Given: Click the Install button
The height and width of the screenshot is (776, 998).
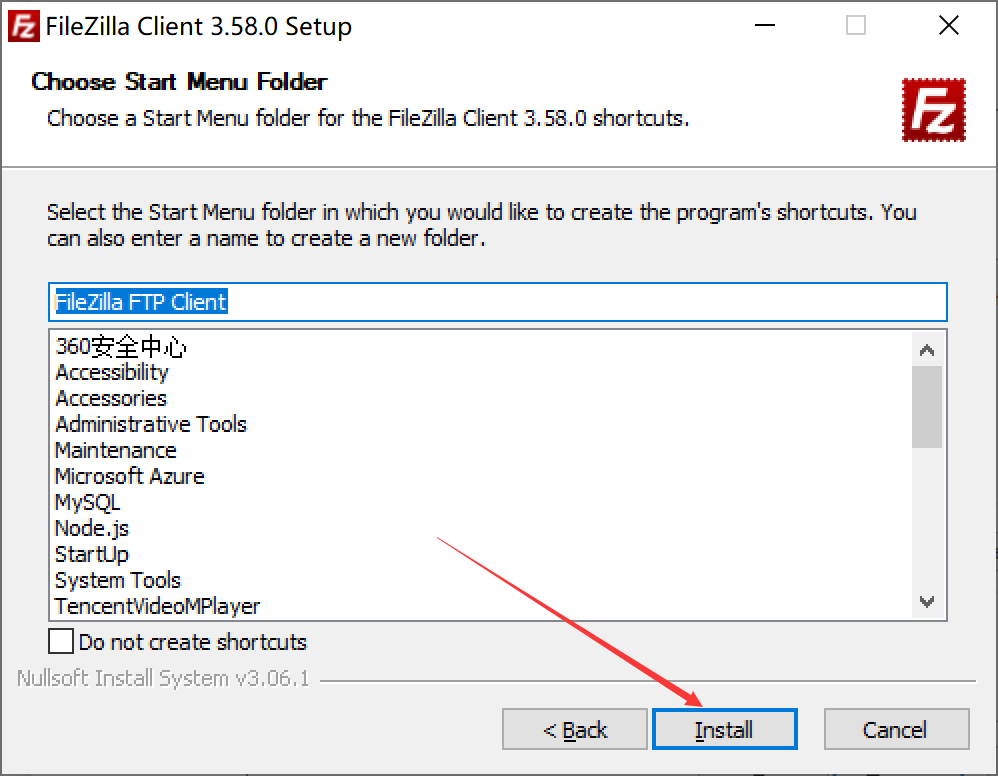Looking at the screenshot, I should 724,729.
